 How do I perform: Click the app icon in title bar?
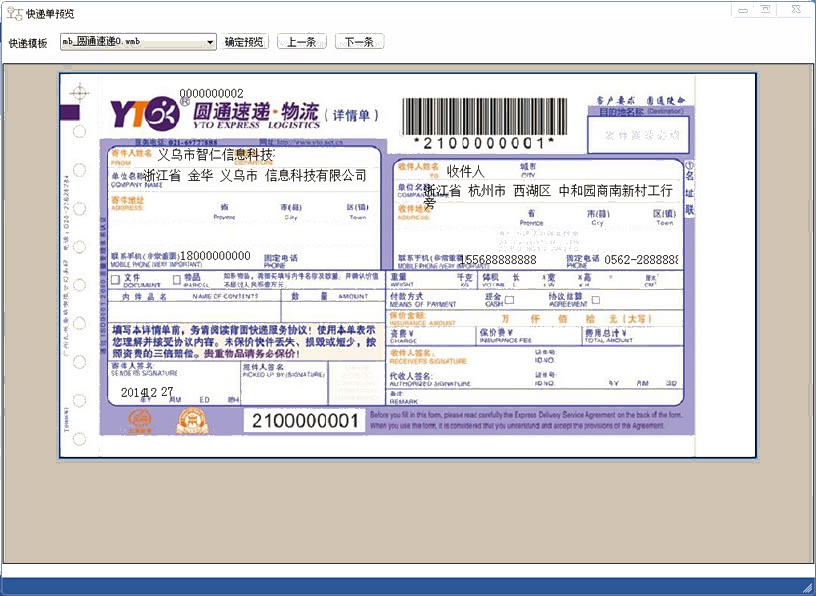[x=13, y=13]
